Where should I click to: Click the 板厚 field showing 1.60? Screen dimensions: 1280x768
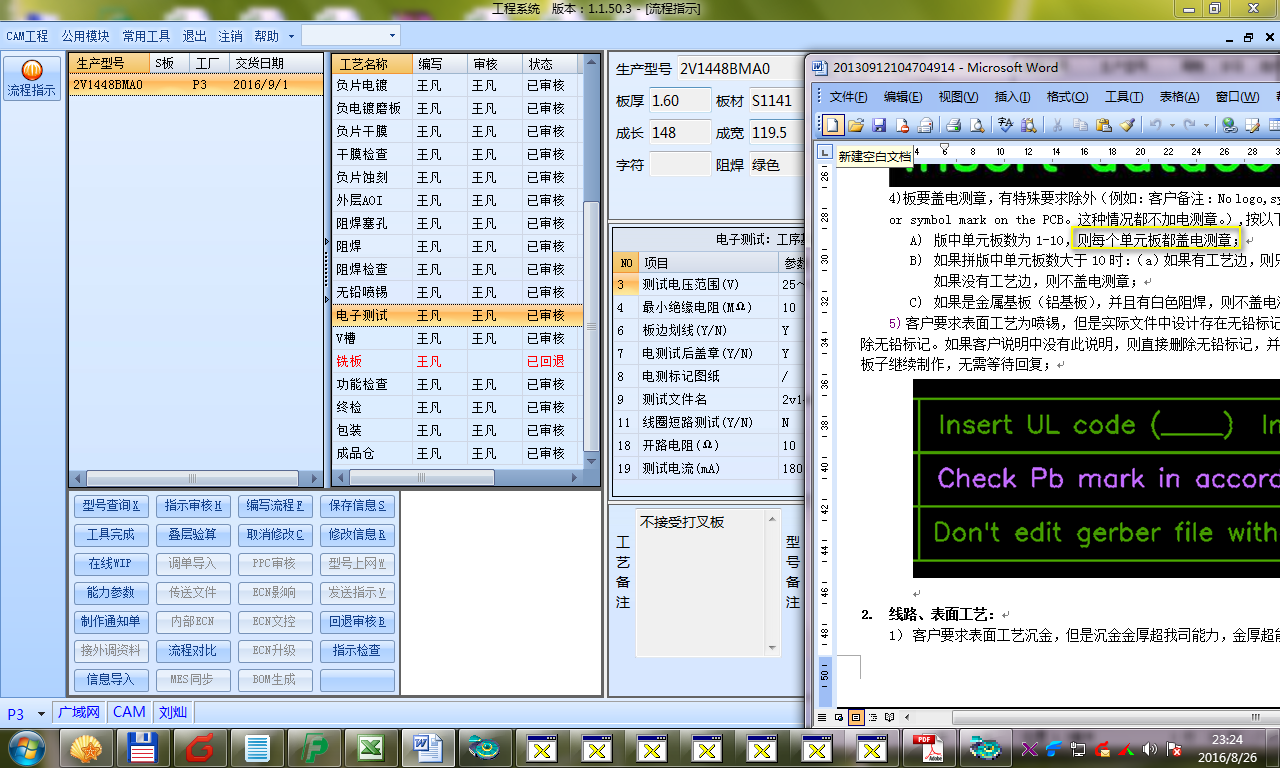(x=679, y=101)
